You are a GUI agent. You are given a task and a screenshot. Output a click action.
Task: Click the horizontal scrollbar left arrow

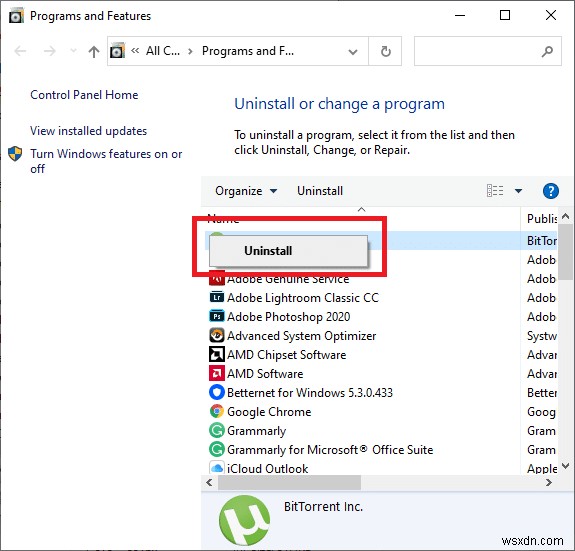[x=209, y=482]
